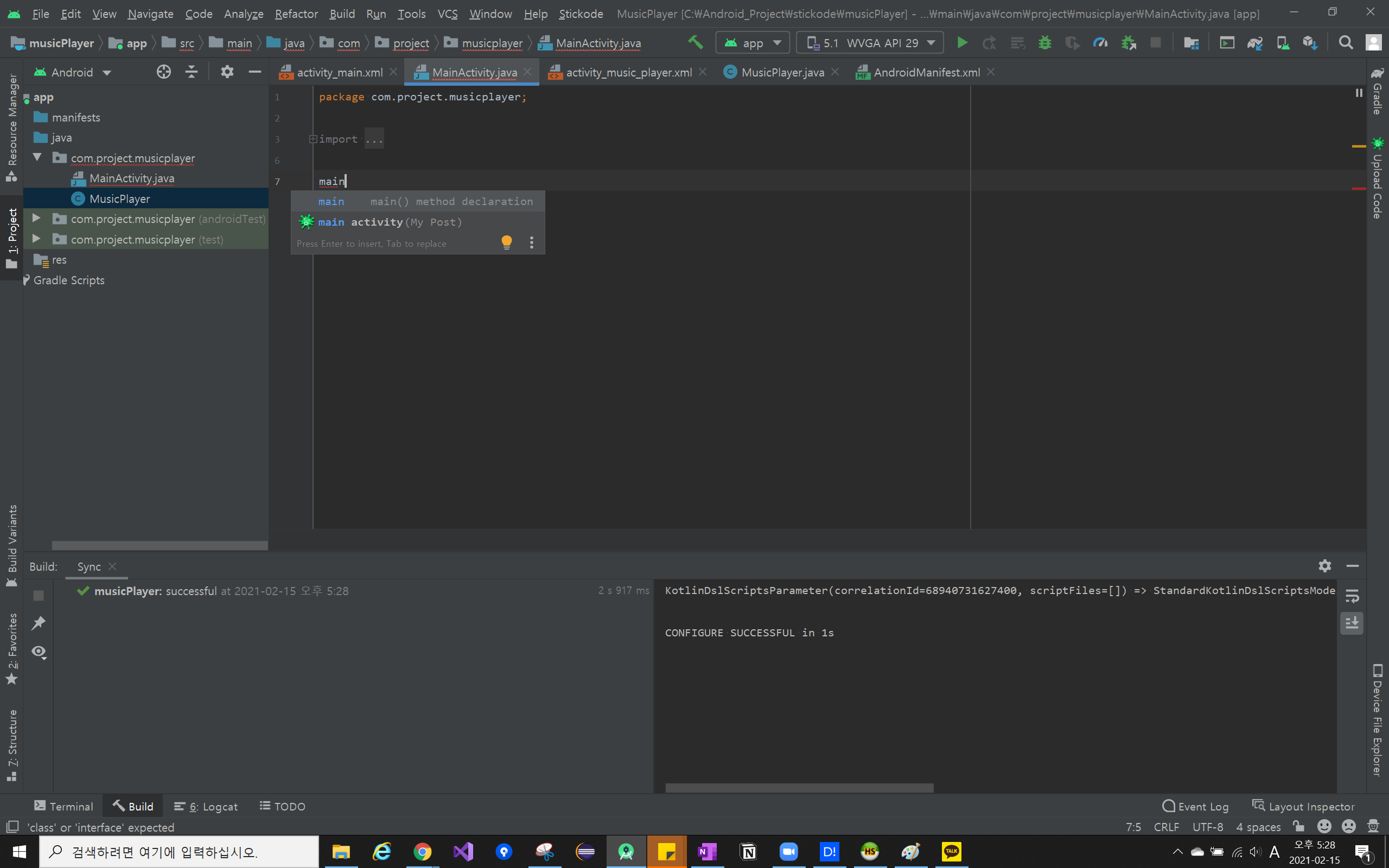Click the project tree horizontal scrollbar

coord(160,545)
